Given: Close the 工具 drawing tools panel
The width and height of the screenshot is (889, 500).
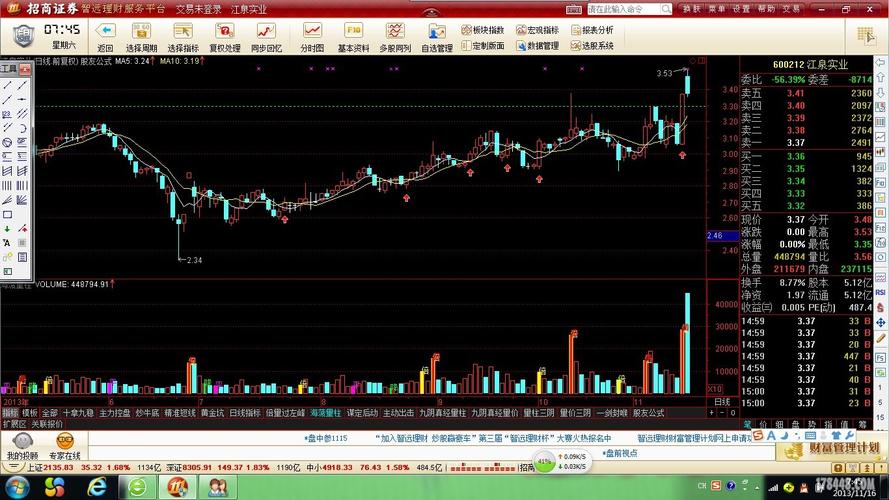Looking at the screenshot, I should 25,69.
